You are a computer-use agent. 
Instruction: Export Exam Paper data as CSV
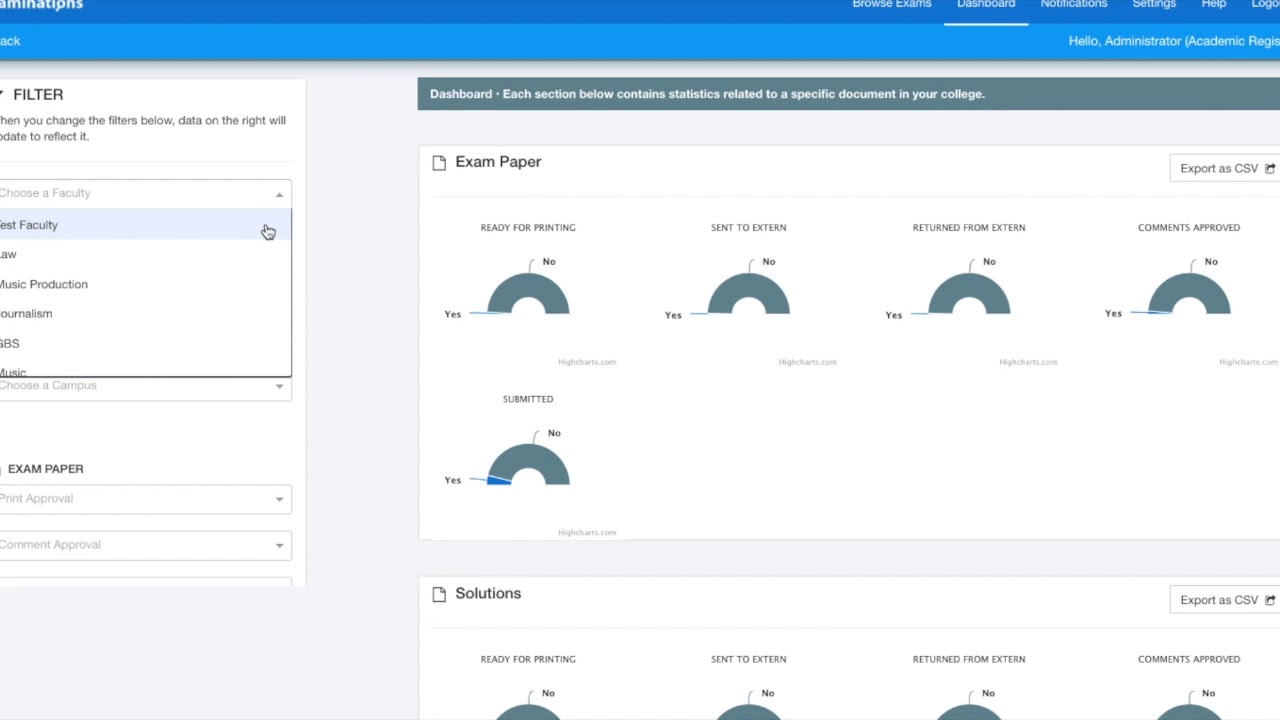(x=1226, y=168)
